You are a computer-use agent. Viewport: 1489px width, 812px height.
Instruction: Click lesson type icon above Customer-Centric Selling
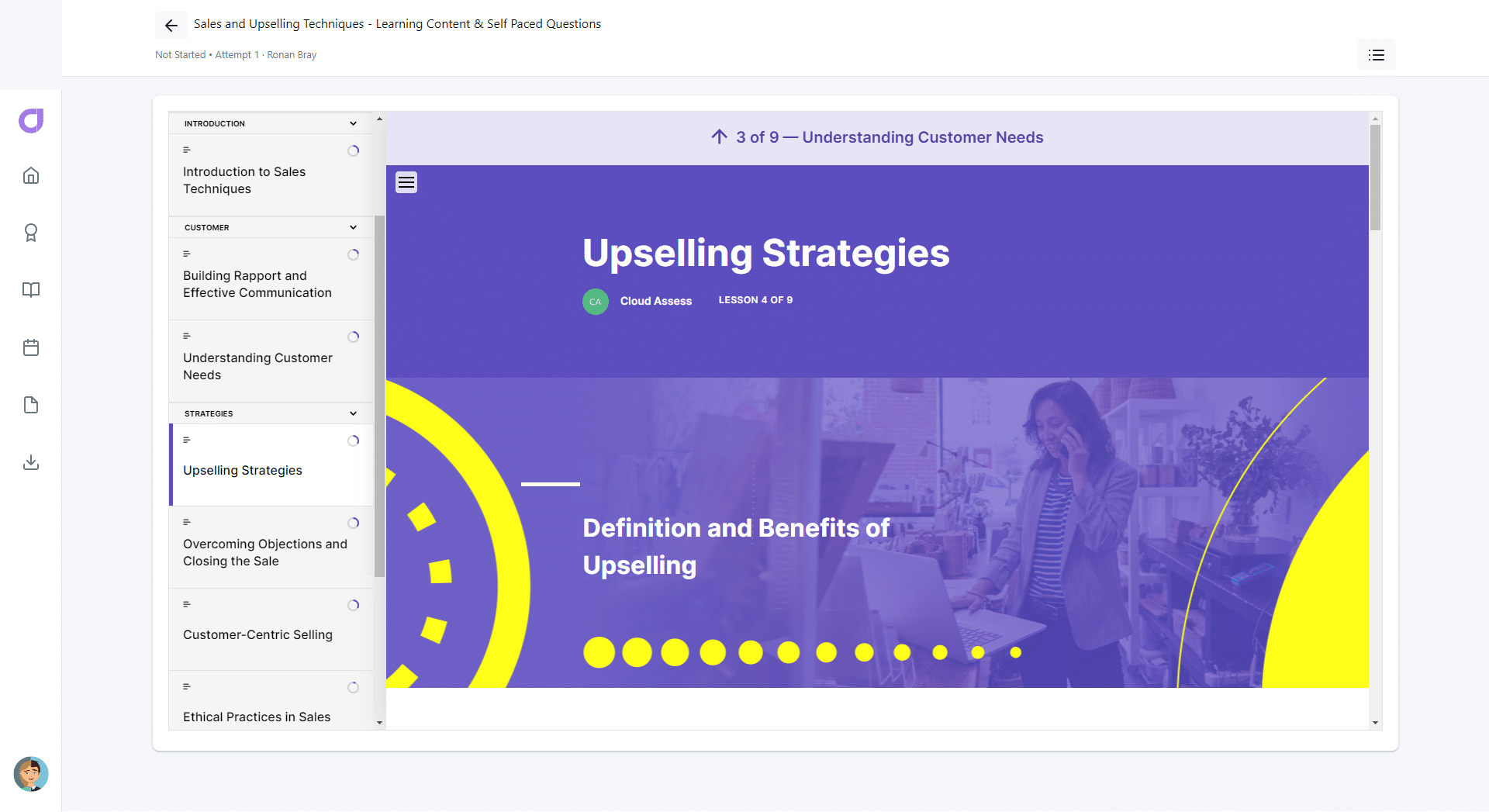point(187,604)
